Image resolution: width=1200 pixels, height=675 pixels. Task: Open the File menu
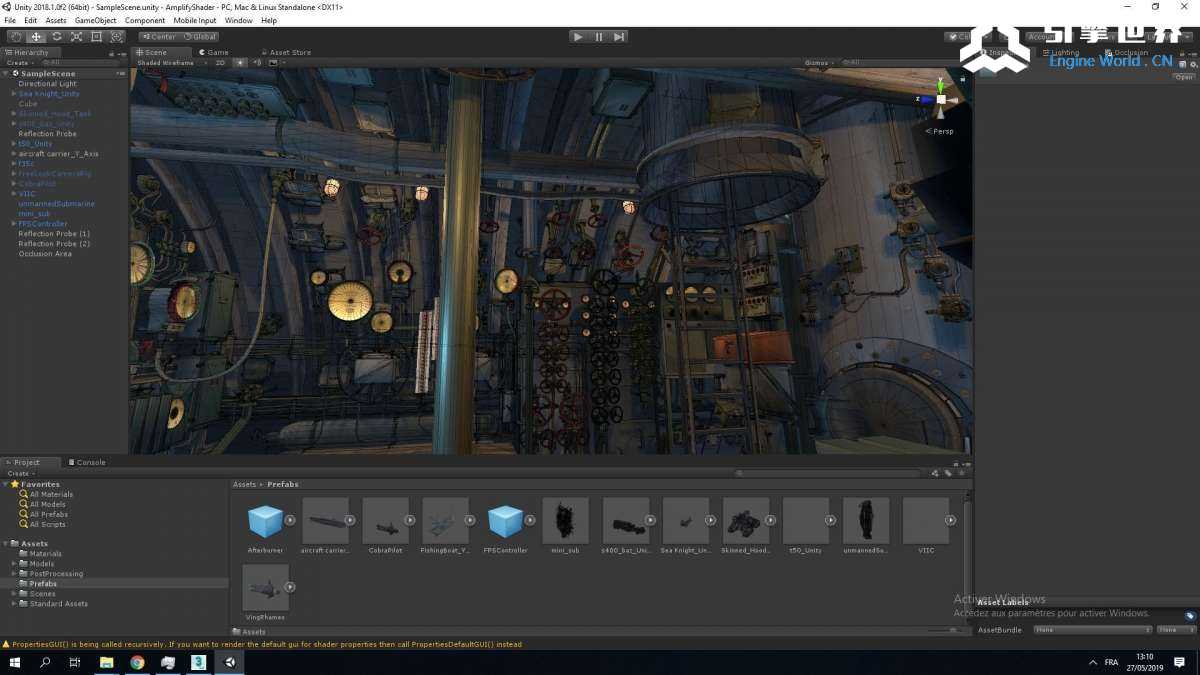(10, 20)
